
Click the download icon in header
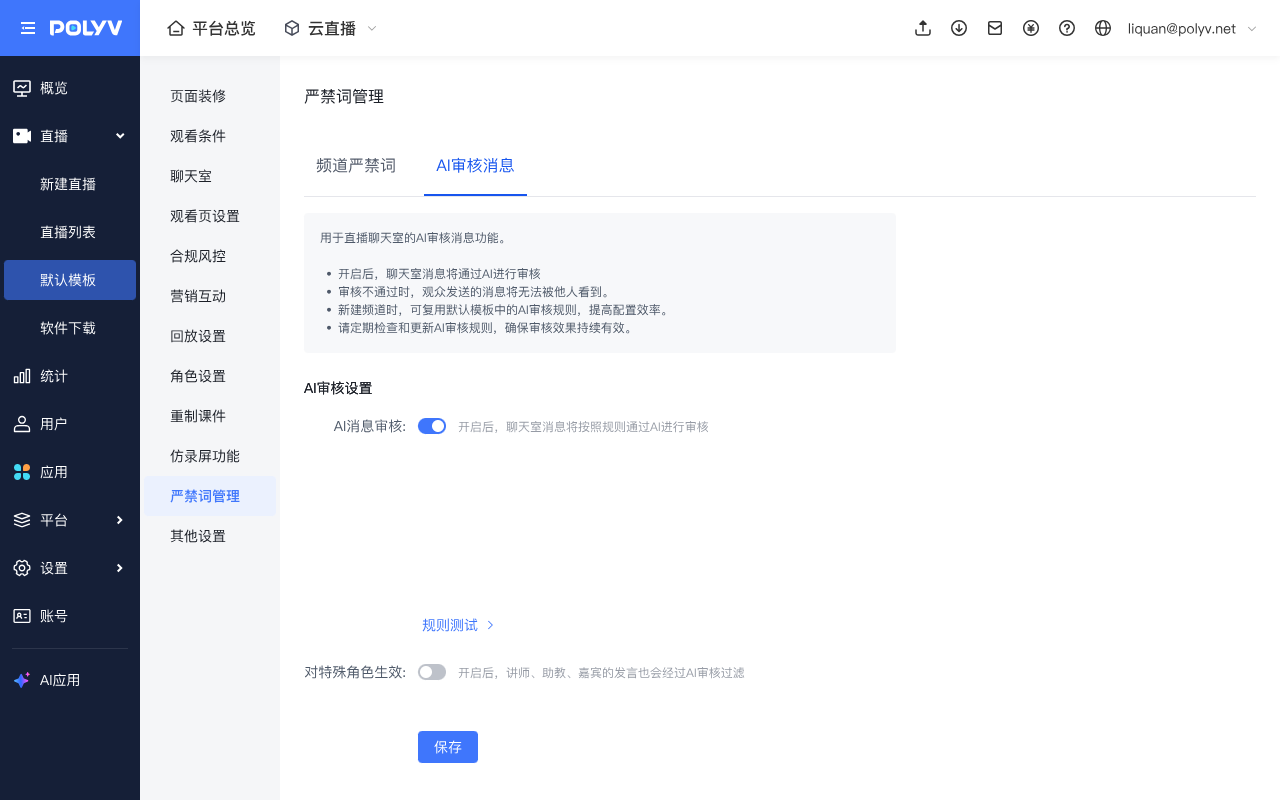(x=959, y=28)
